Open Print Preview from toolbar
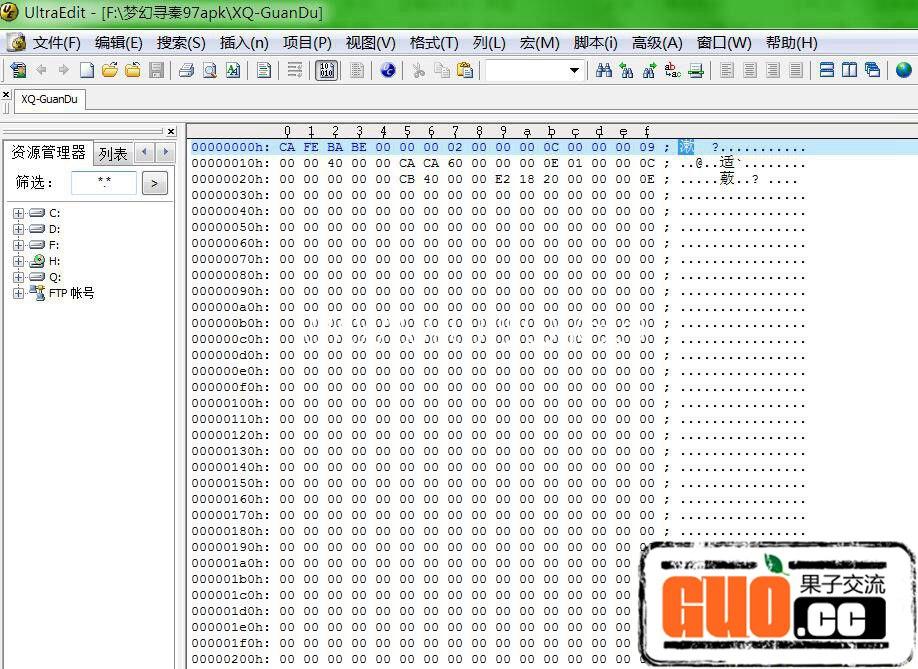Screen dimensions: 918x669 click(210, 70)
